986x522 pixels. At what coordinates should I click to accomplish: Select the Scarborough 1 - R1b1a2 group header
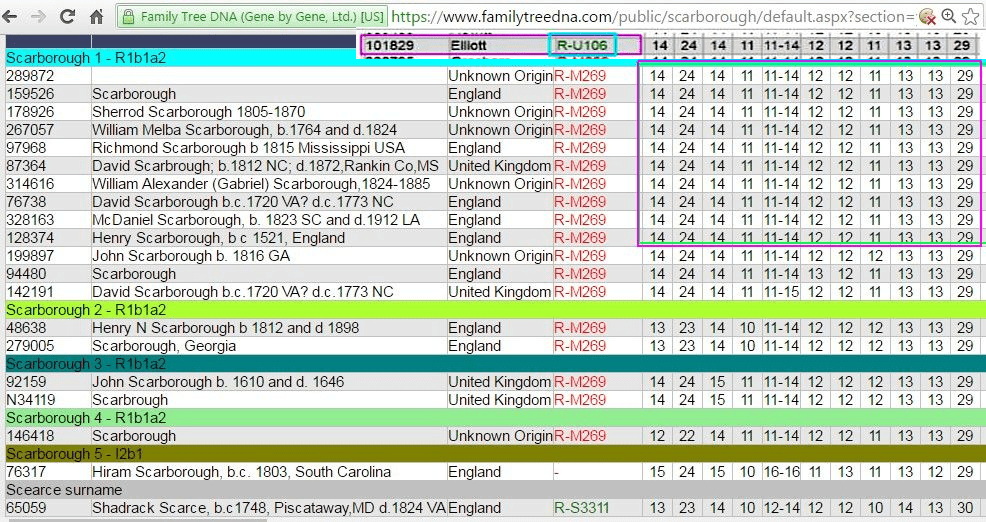pyautogui.click(x=86, y=58)
